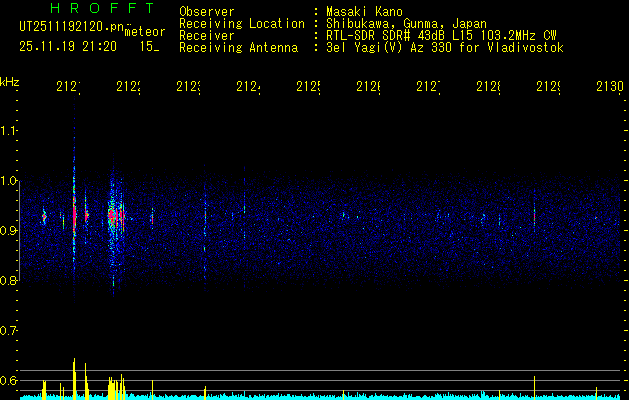This screenshot has height=400, width=629.
Task: Select the observer name Masaki Kano
Action: (x=364, y=12)
